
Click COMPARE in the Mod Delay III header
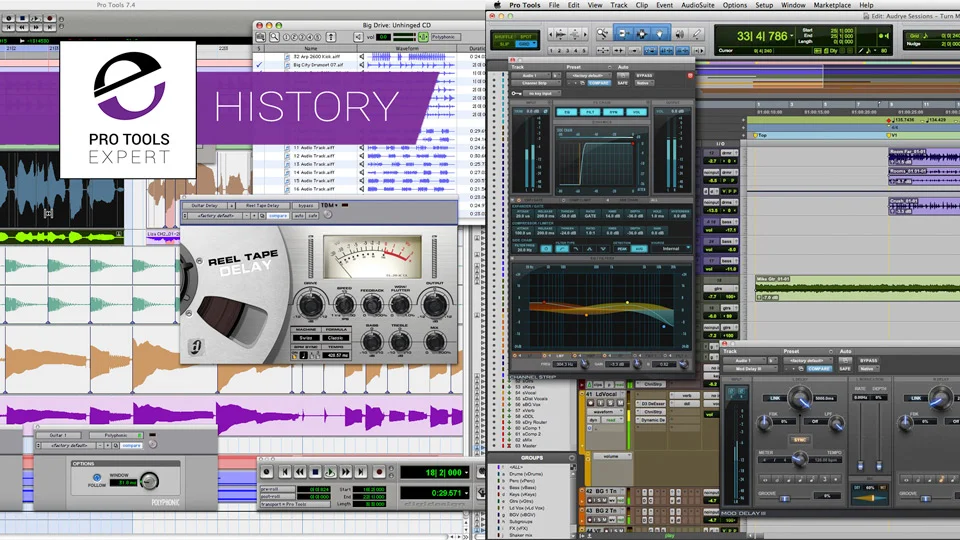[819, 369]
